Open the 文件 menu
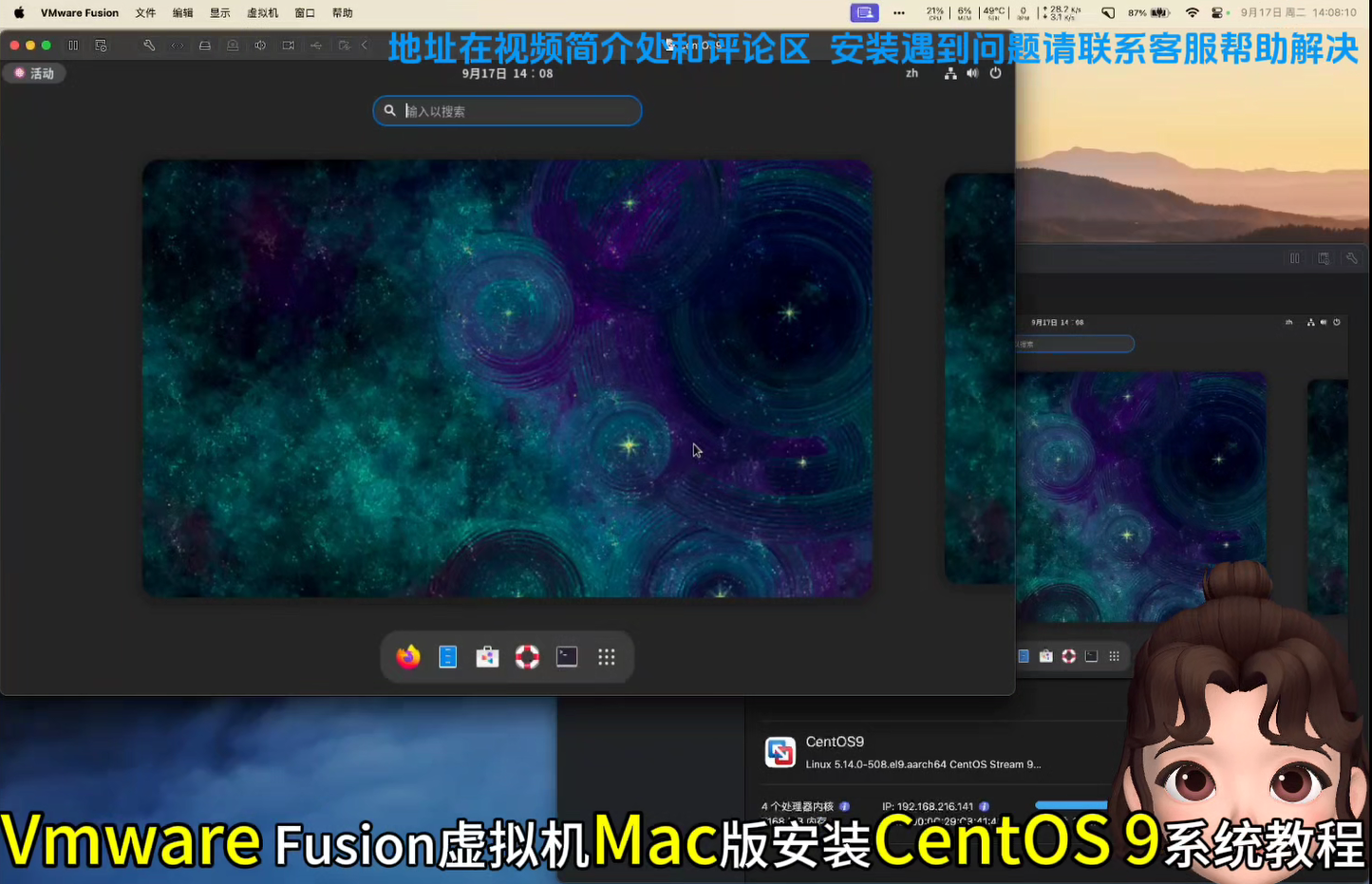The width and height of the screenshot is (1372, 884). click(145, 12)
